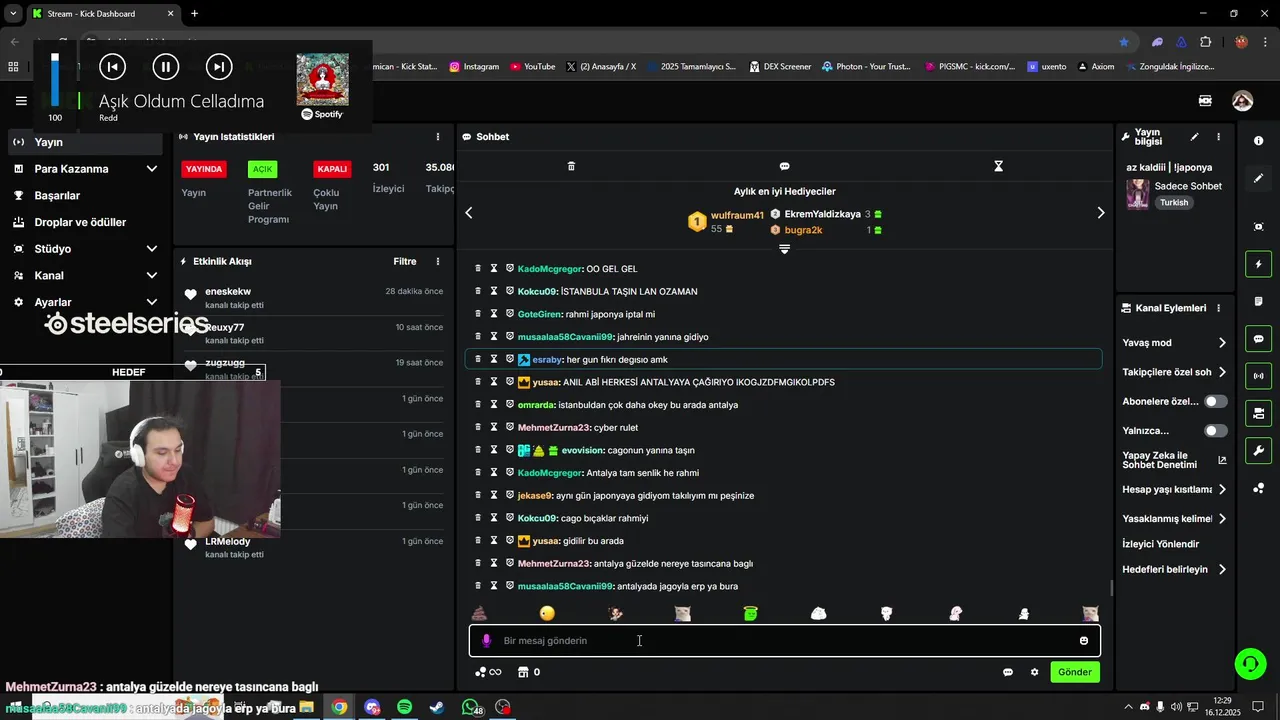
Task: Open Başarılar in the sidebar
Action: pos(85,195)
